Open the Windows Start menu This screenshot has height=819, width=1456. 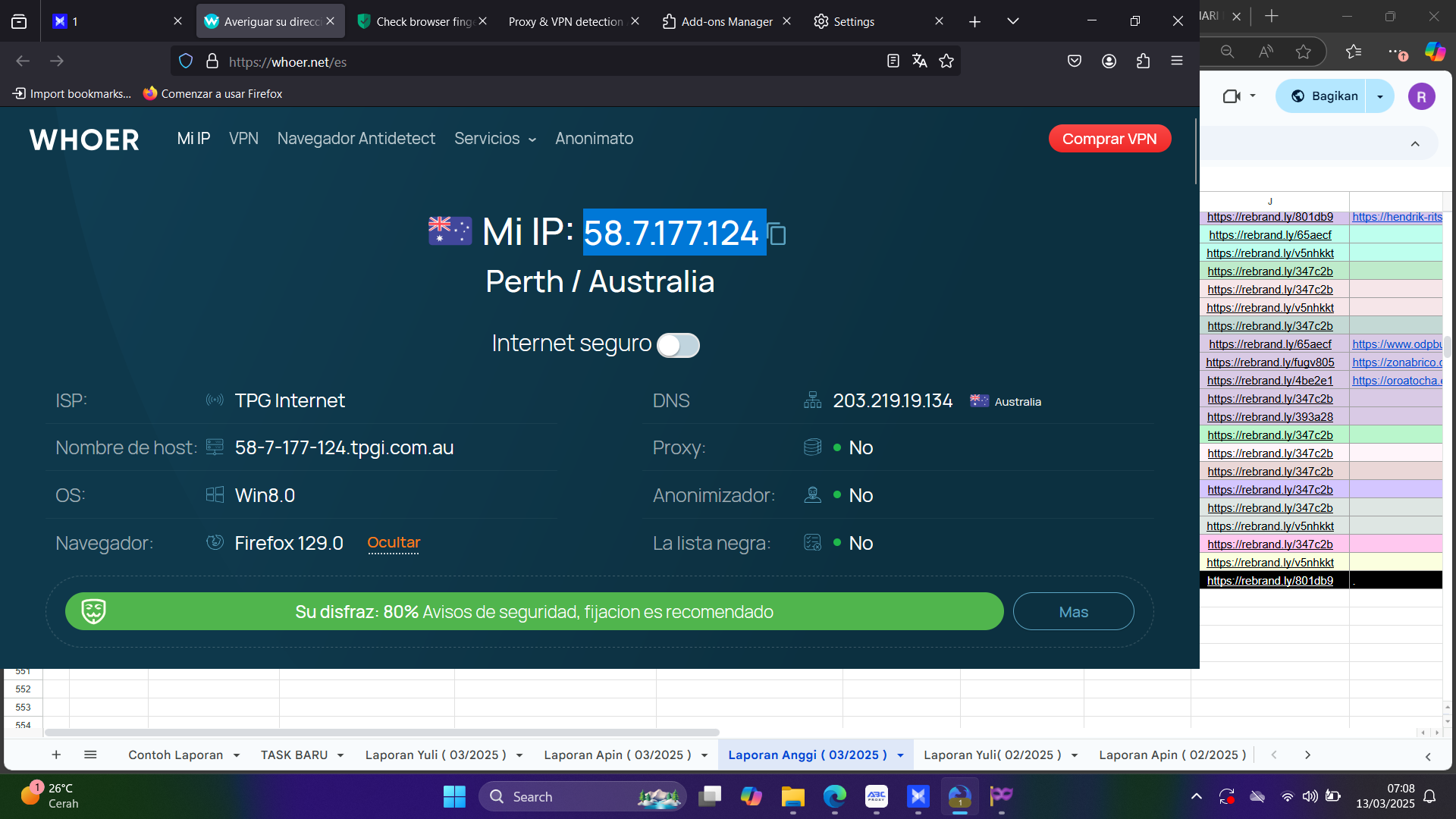454,797
